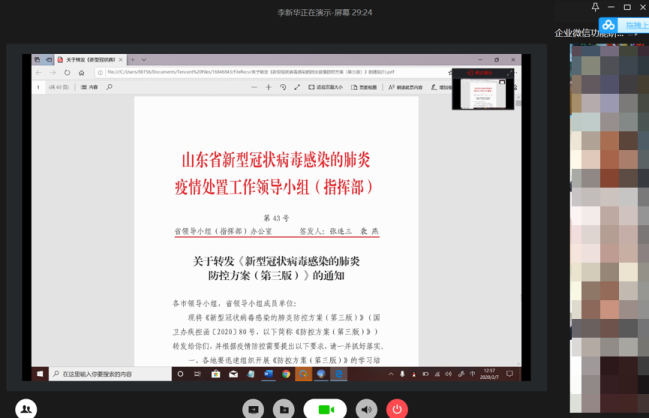Image resolution: width=649 pixels, height=418 pixels.
Task: Click the PDF rotate icon in the toolbar
Action: [283, 88]
